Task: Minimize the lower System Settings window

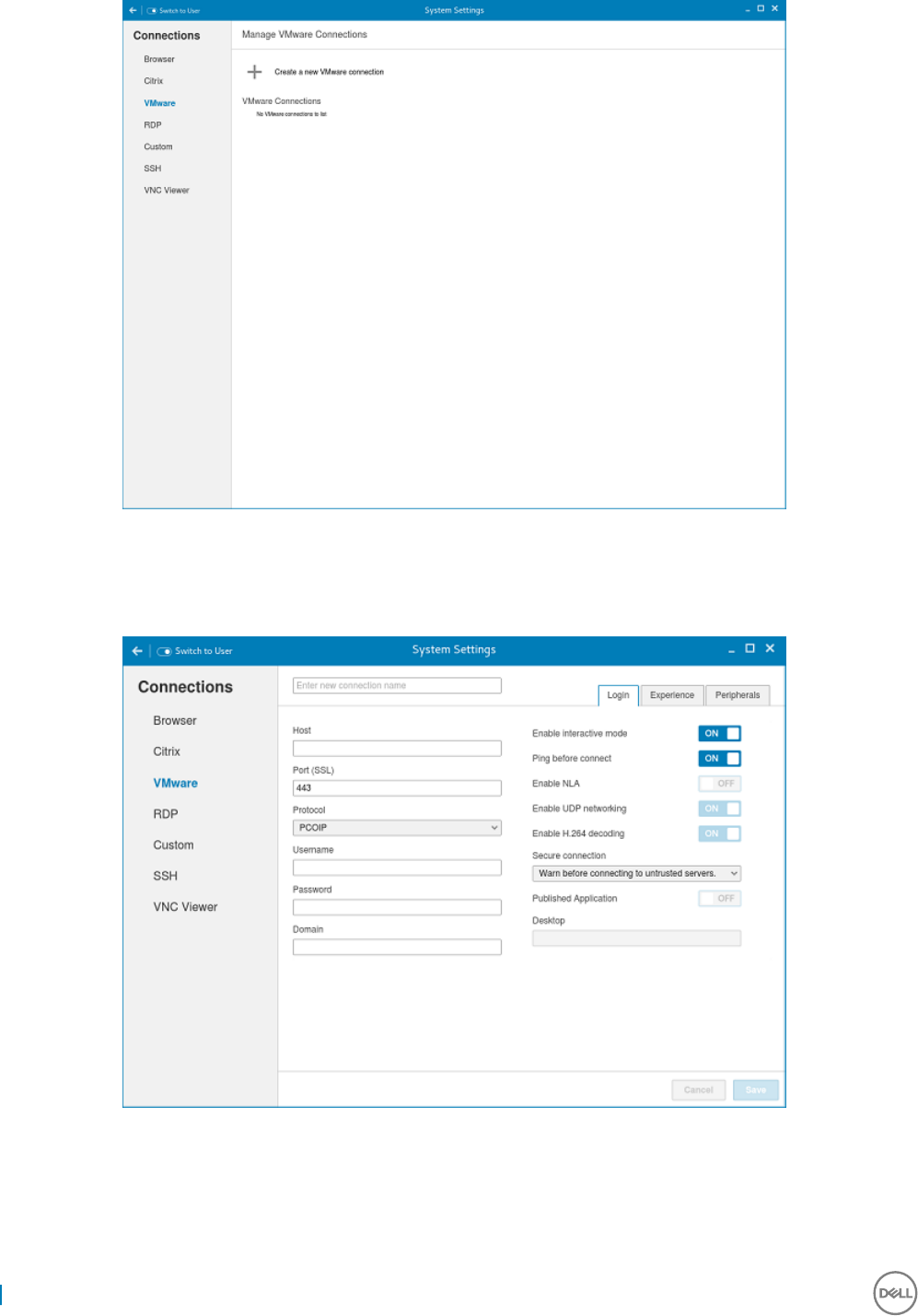Action: [x=732, y=650]
